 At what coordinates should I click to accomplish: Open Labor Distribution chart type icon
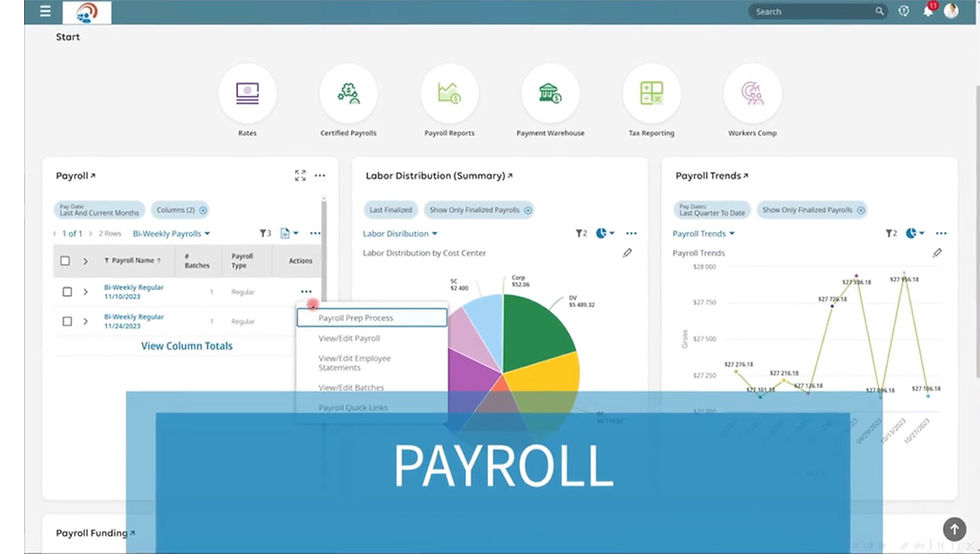[604, 233]
